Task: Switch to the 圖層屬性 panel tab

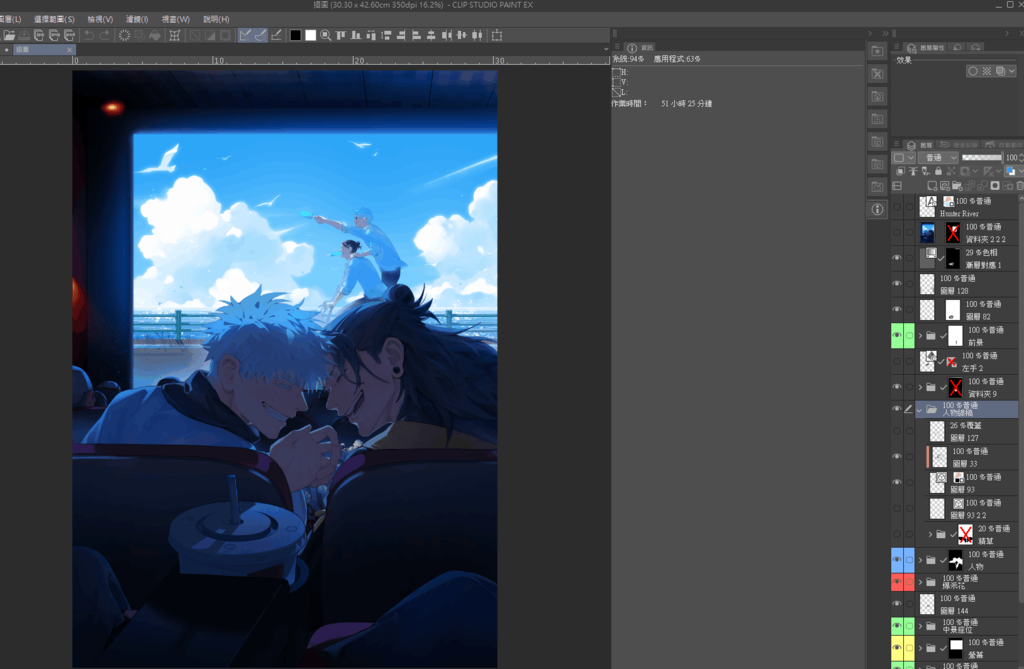Action: tap(926, 48)
